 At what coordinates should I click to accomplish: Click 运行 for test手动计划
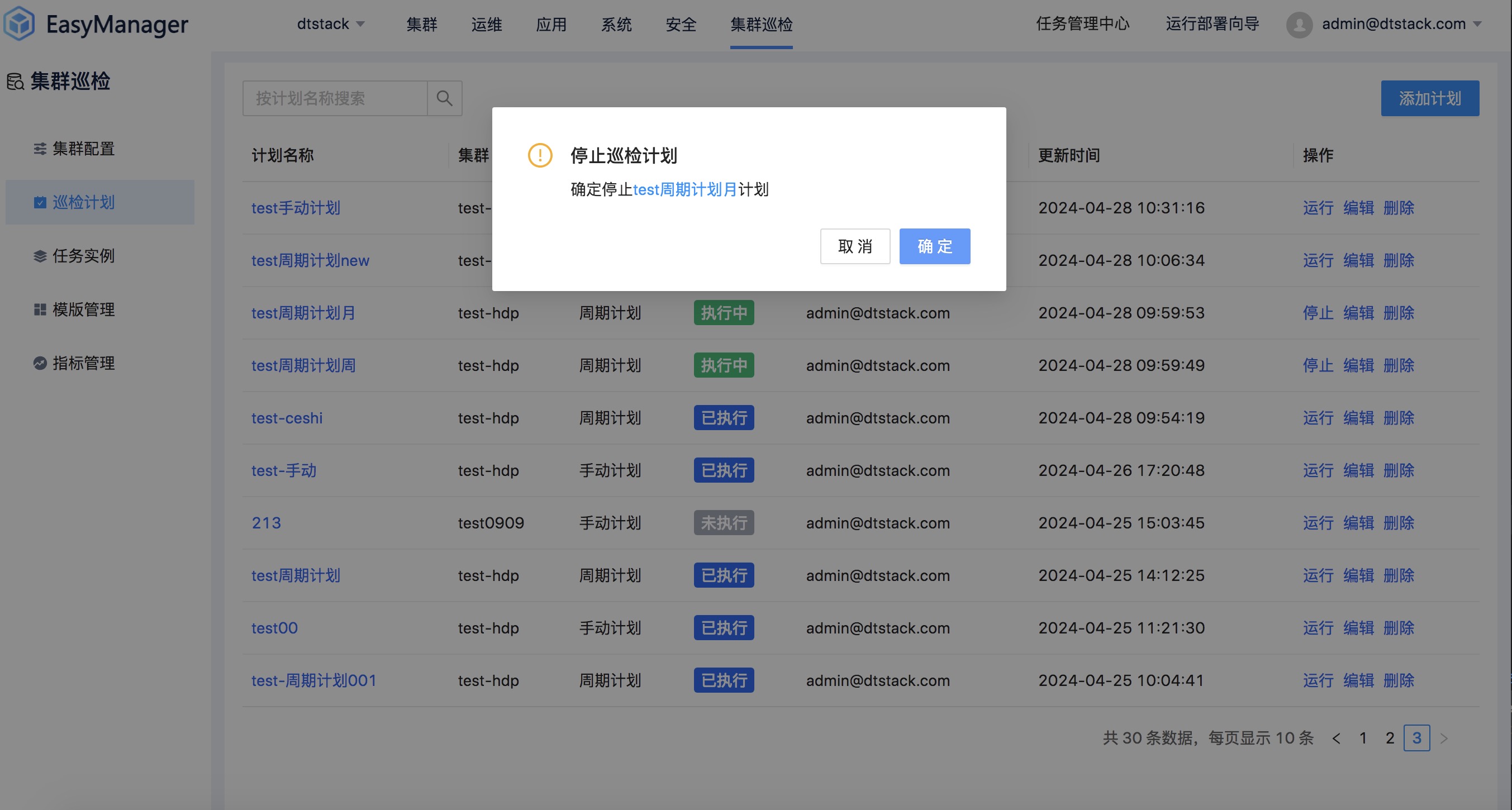1318,208
